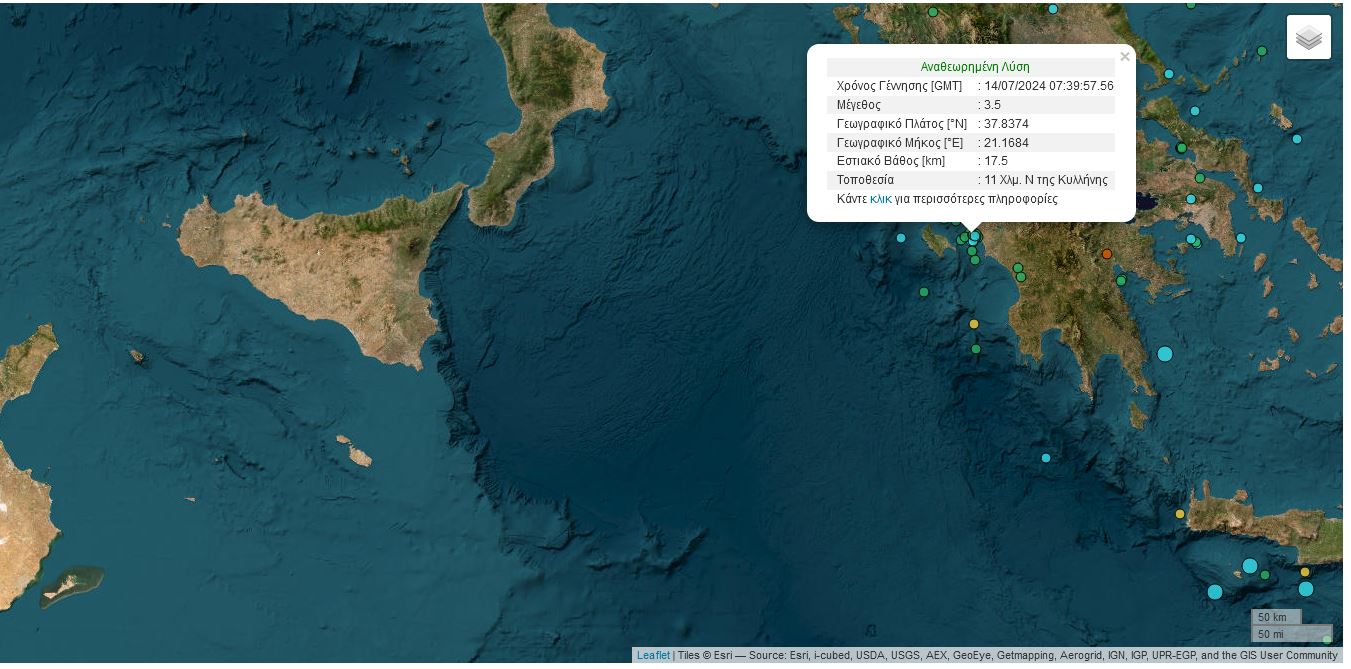The image size is (1351, 669).
Task: Select the green marker in the bottom-right corner
Action: (x=1327, y=639)
